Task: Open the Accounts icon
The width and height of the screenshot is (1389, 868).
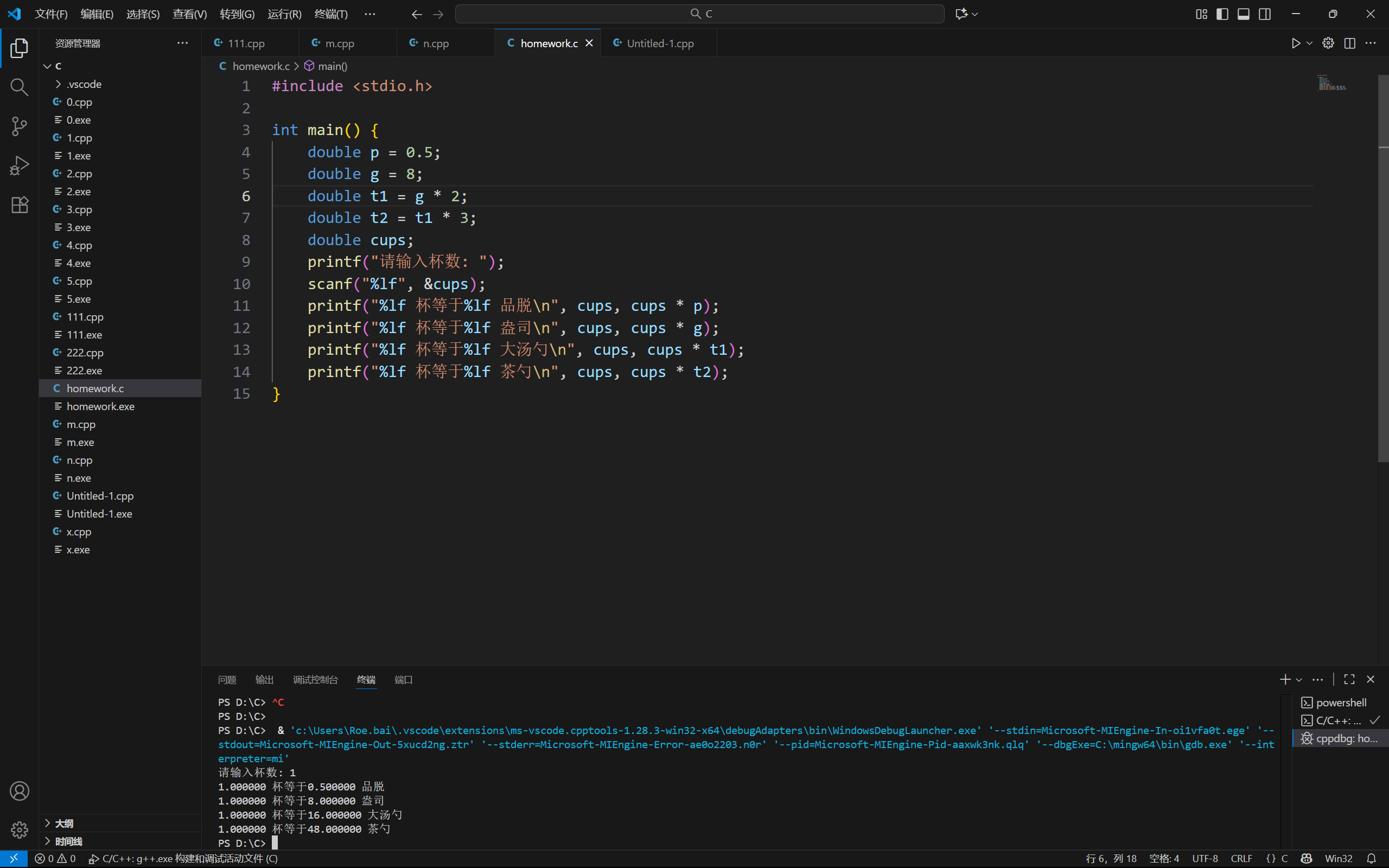Action: tap(19, 791)
